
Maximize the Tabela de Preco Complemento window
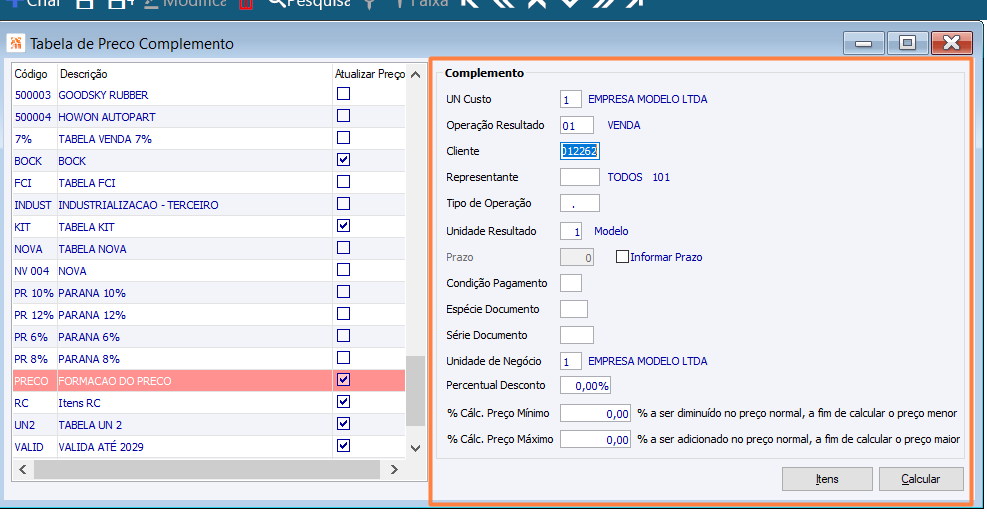907,43
